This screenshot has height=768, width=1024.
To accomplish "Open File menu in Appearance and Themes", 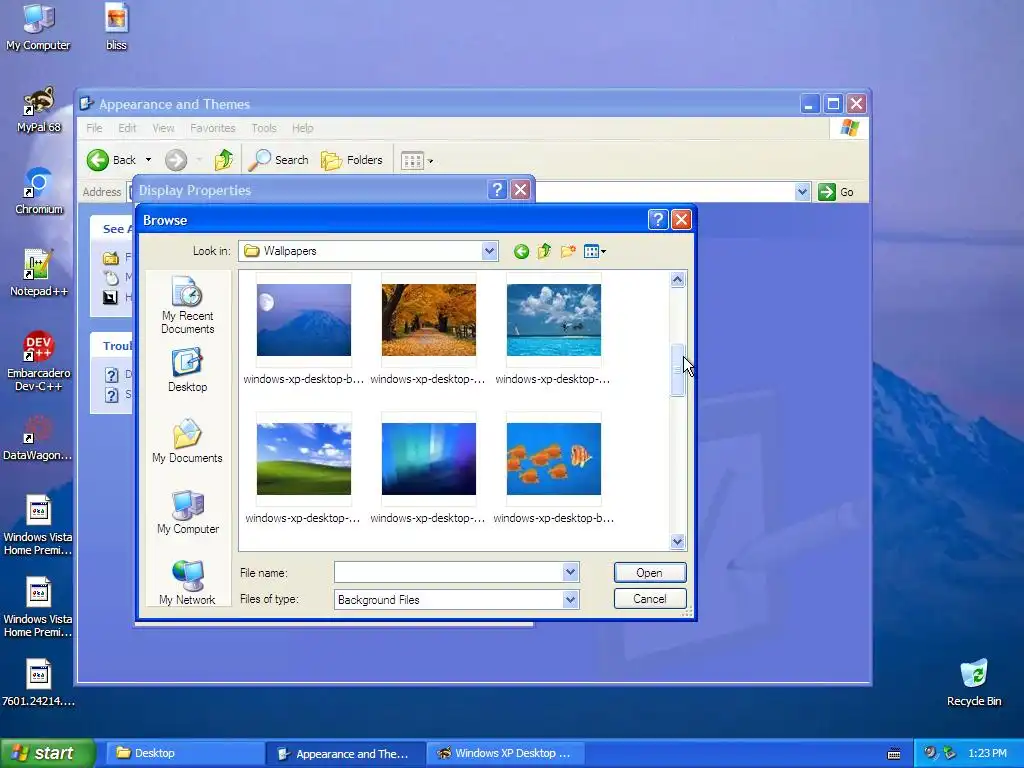I will click(94, 128).
